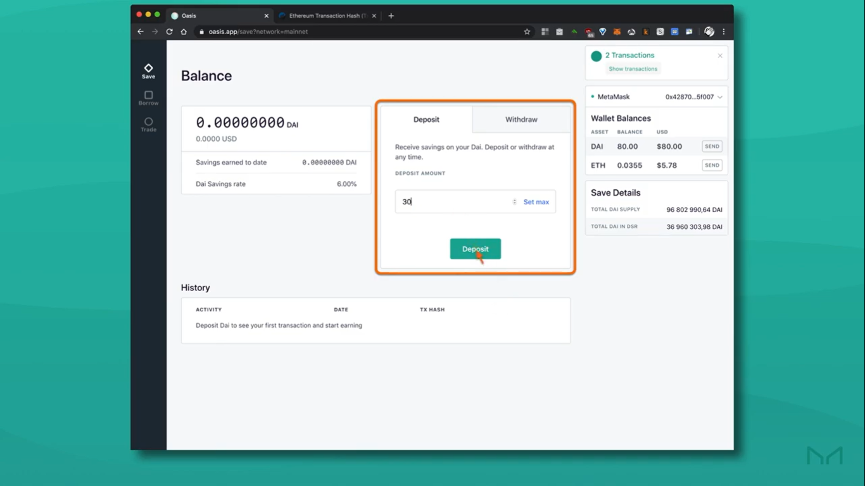
Task: Send ETH from wallet balances
Action: [x=712, y=165]
